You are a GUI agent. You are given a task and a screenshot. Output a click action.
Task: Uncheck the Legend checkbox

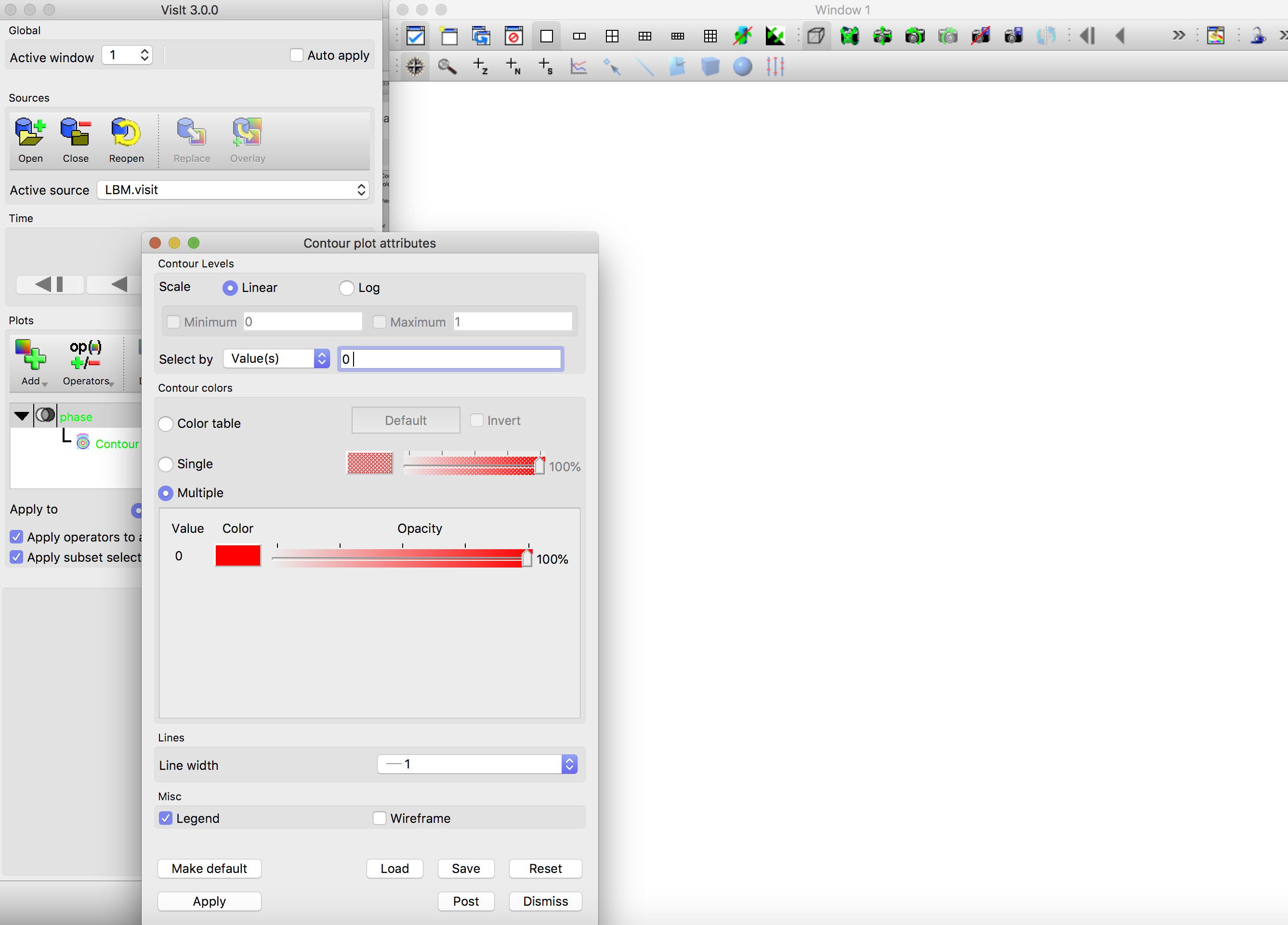(166, 818)
